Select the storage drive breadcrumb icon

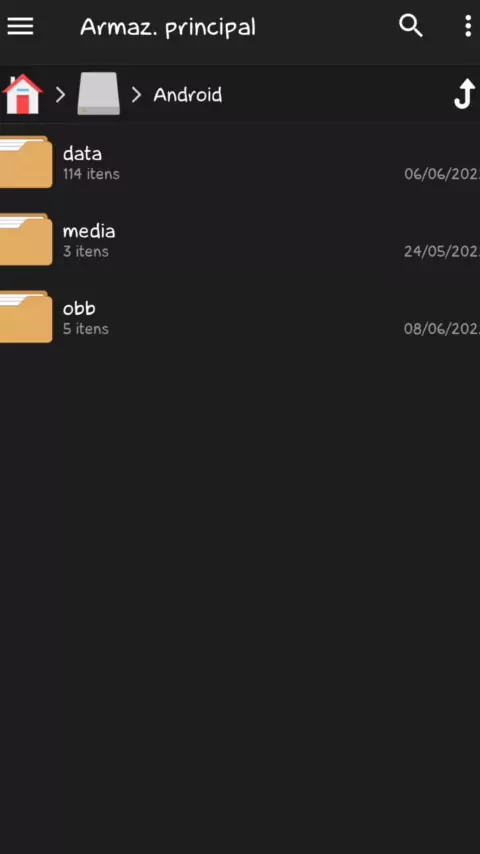click(x=98, y=94)
